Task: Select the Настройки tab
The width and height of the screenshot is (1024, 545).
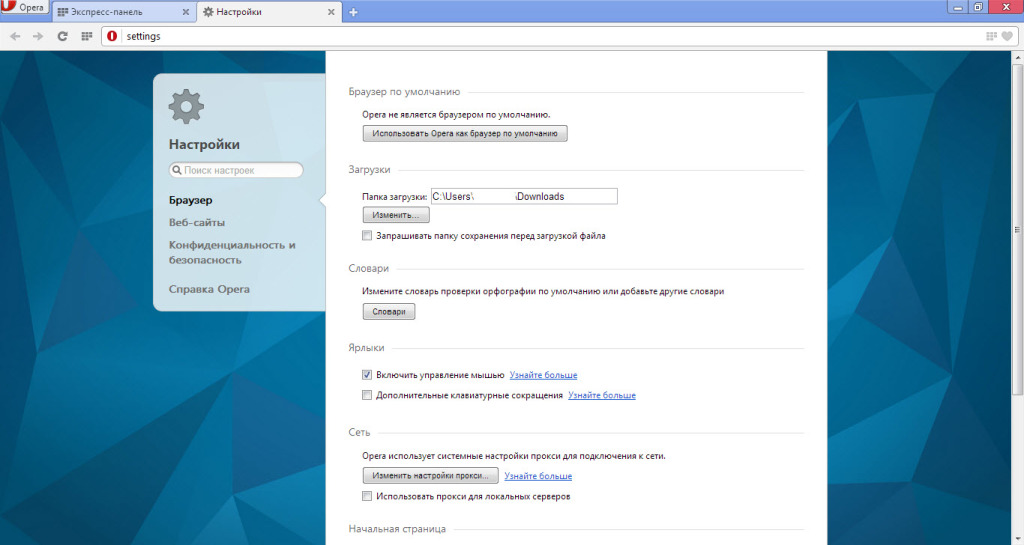Action: click(x=268, y=12)
